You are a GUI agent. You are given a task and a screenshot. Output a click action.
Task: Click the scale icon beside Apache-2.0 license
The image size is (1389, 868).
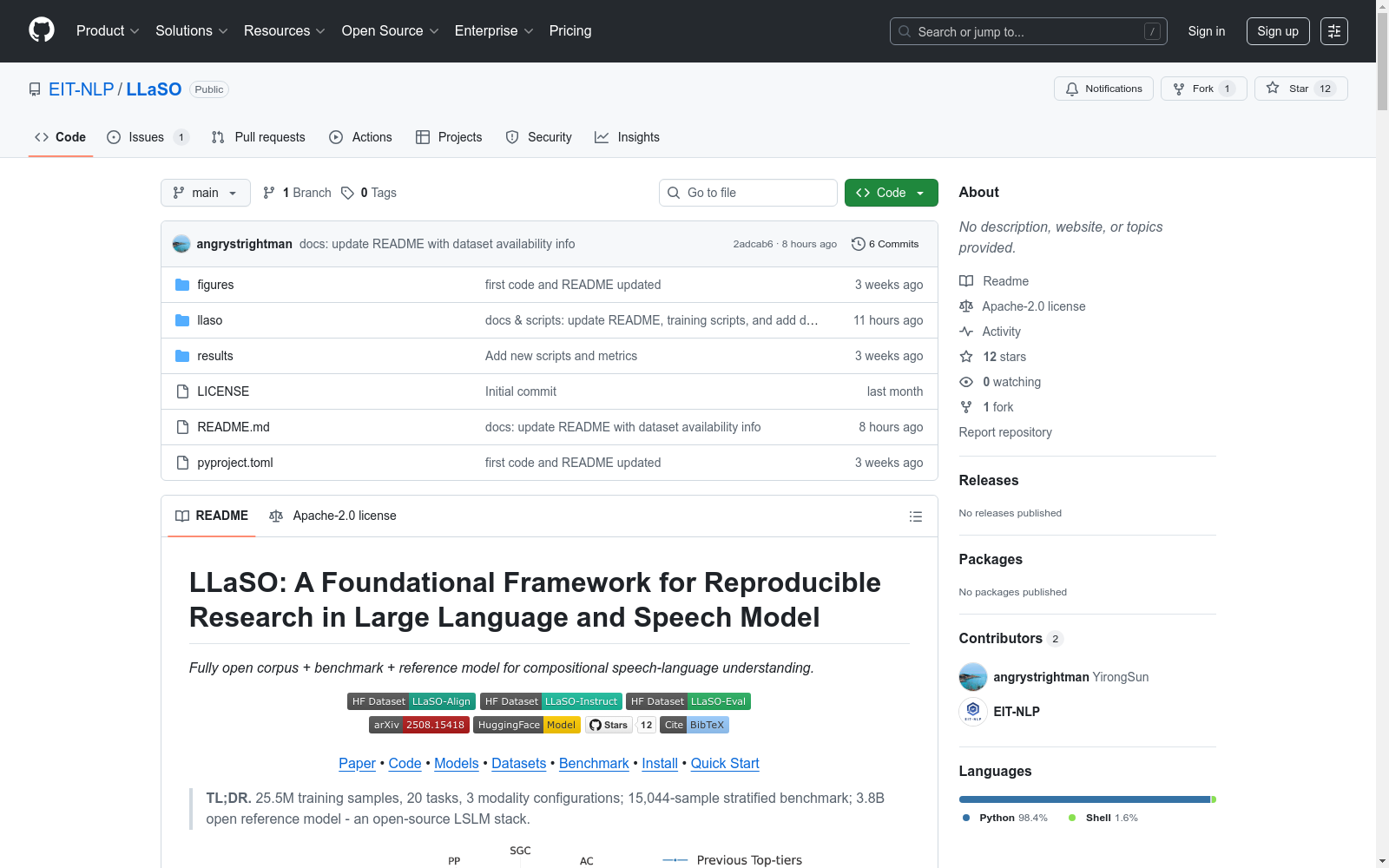(966, 306)
